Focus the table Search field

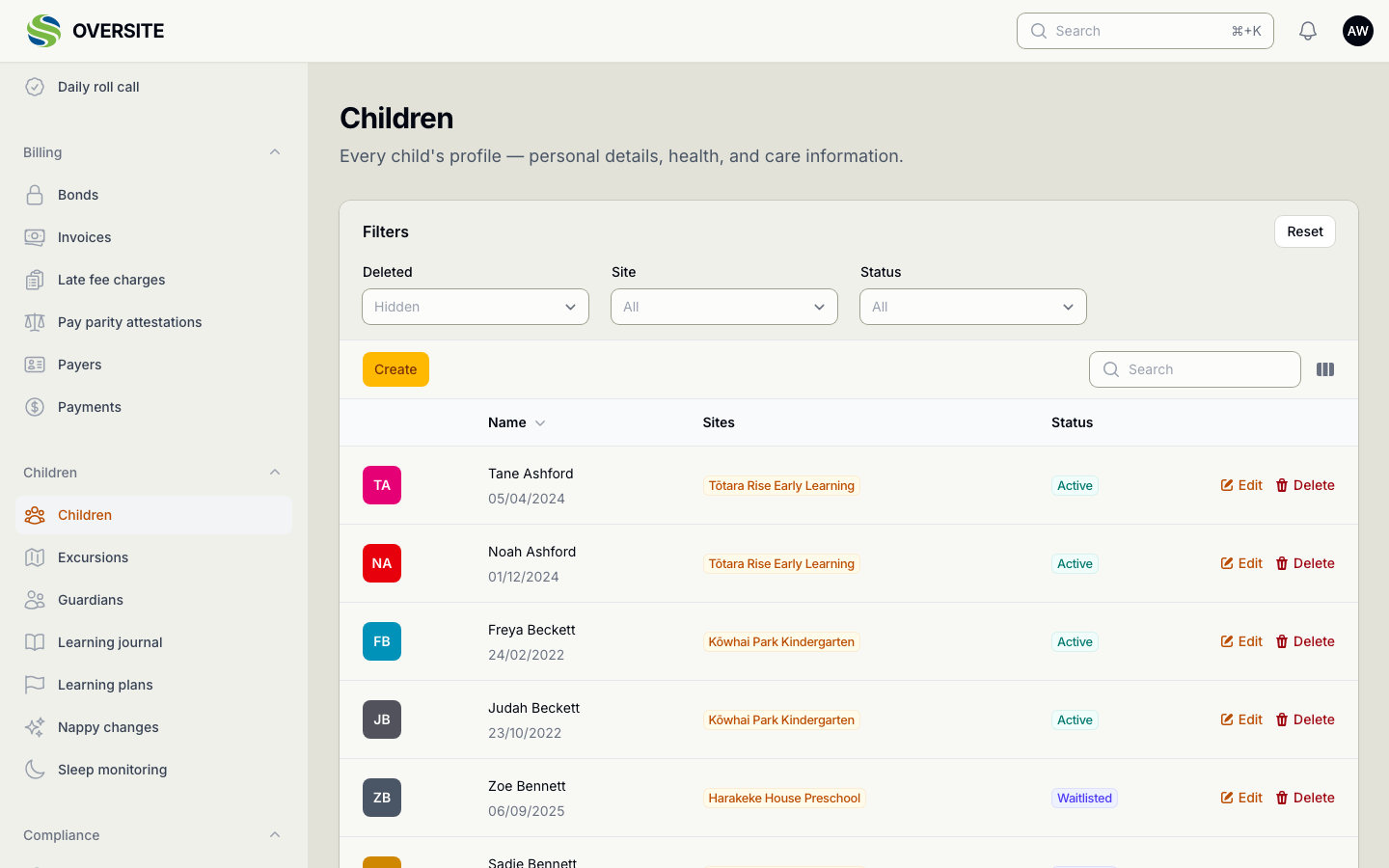pyautogui.click(x=1195, y=369)
